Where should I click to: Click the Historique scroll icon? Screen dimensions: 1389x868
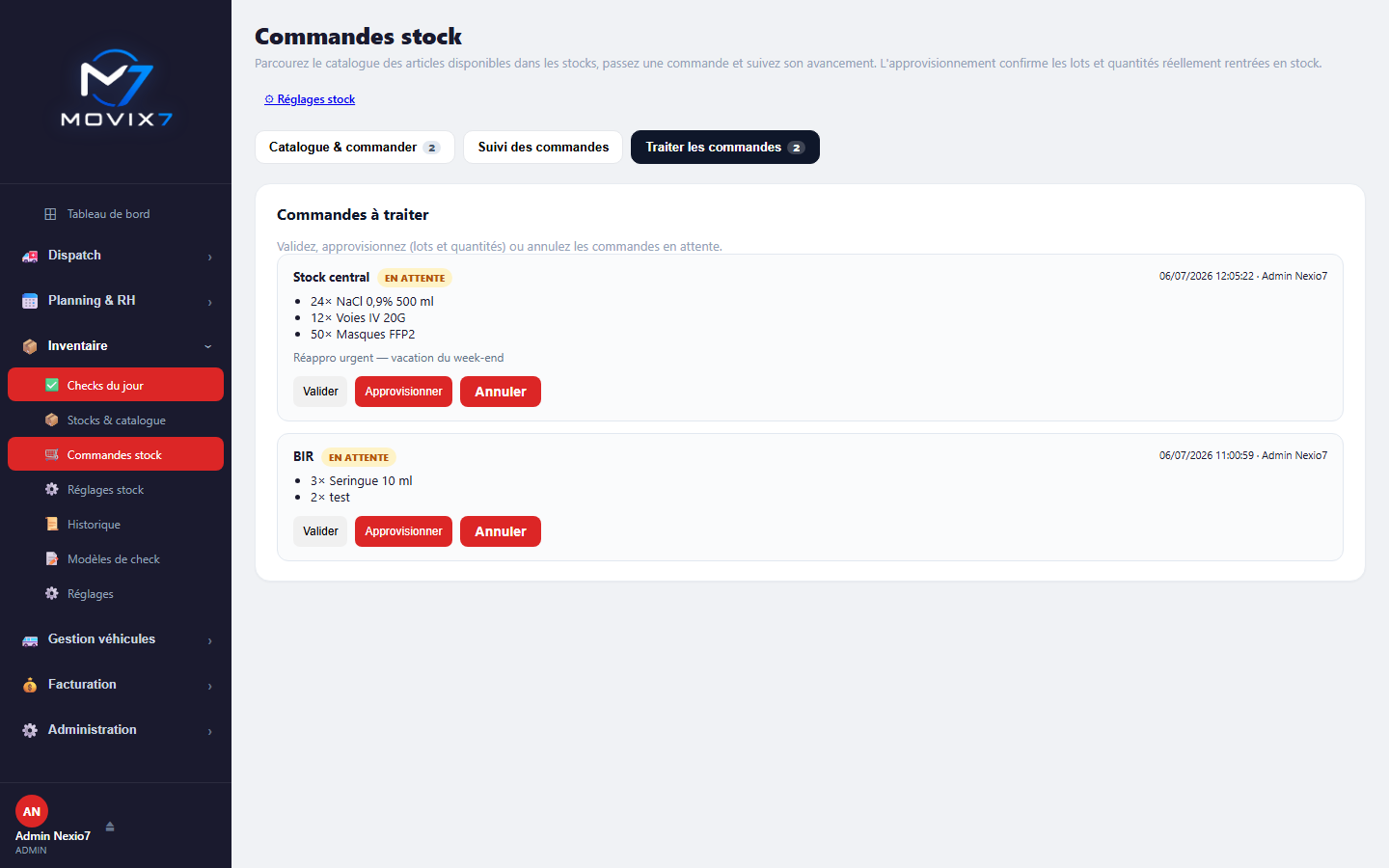point(52,524)
